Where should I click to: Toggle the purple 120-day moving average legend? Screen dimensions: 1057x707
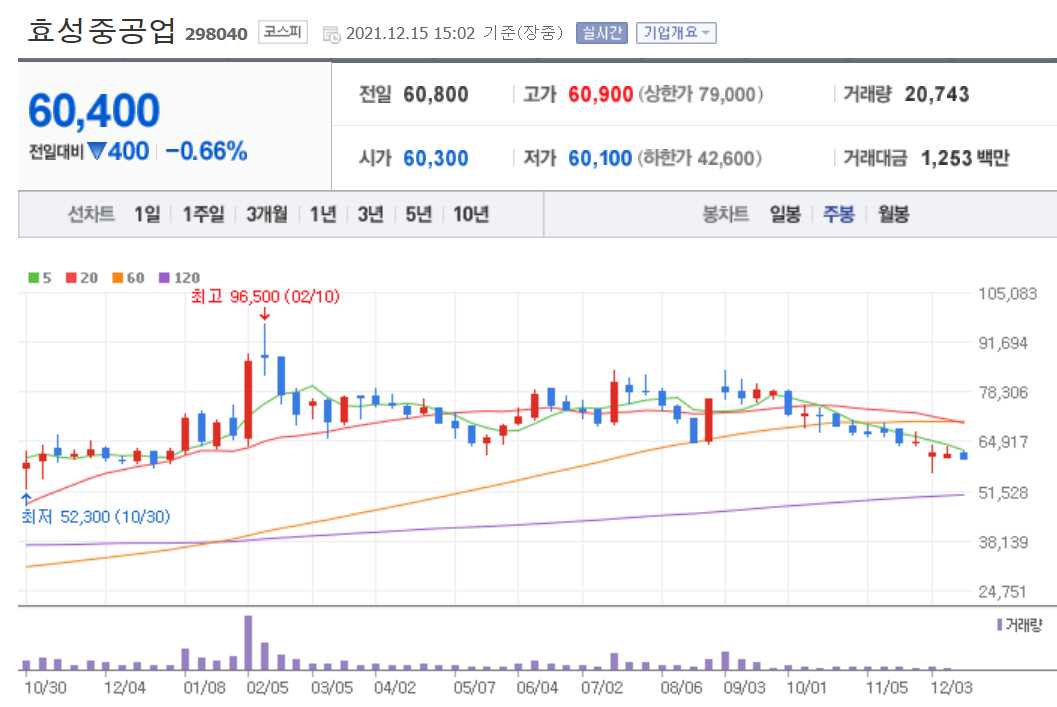point(163,278)
